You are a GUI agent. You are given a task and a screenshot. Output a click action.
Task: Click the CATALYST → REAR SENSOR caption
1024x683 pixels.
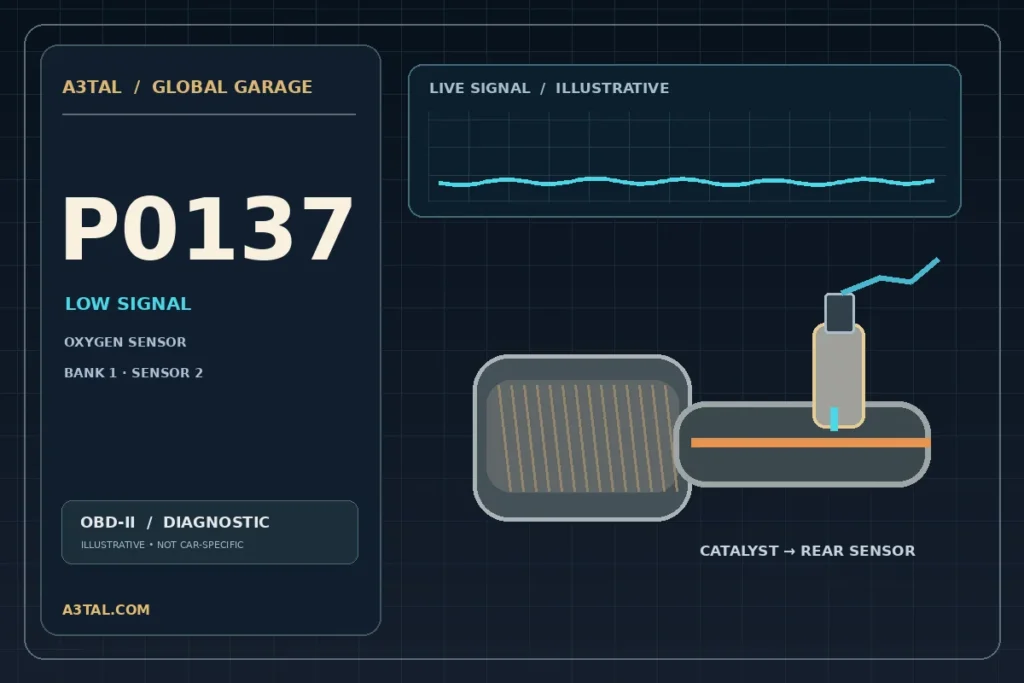(807, 550)
